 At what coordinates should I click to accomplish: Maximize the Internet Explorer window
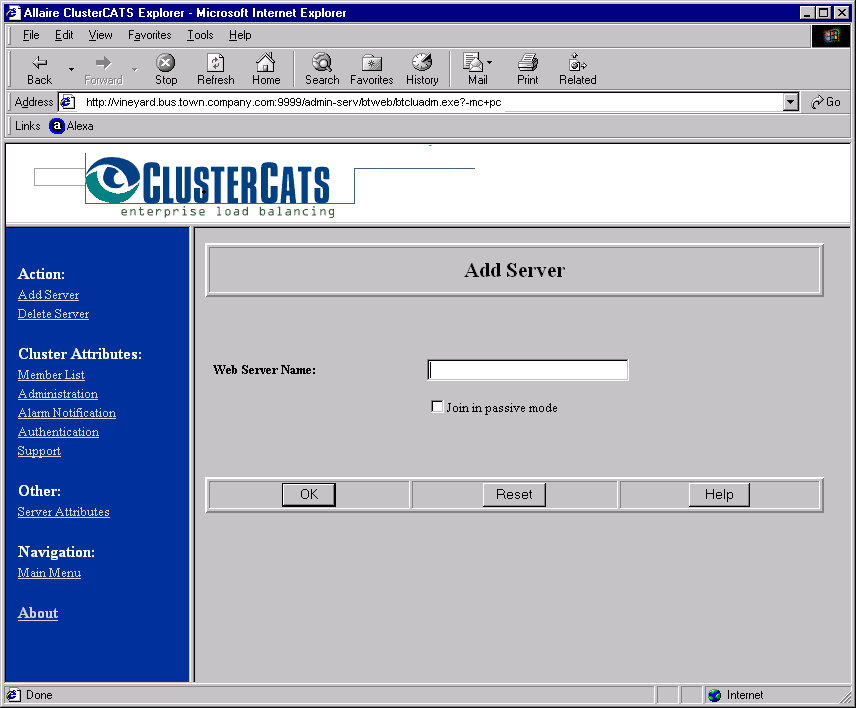point(824,13)
